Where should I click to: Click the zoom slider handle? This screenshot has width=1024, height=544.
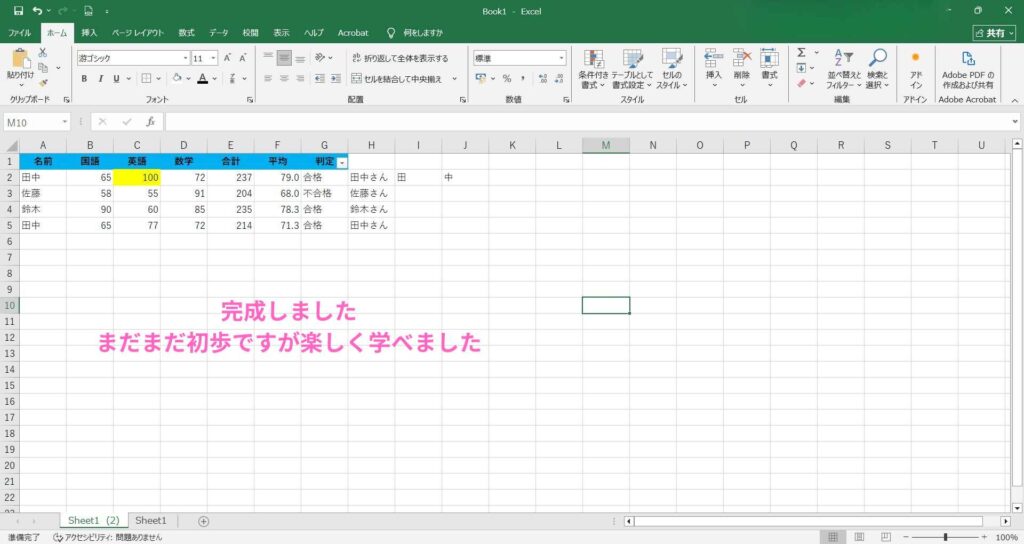coord(945,537)
